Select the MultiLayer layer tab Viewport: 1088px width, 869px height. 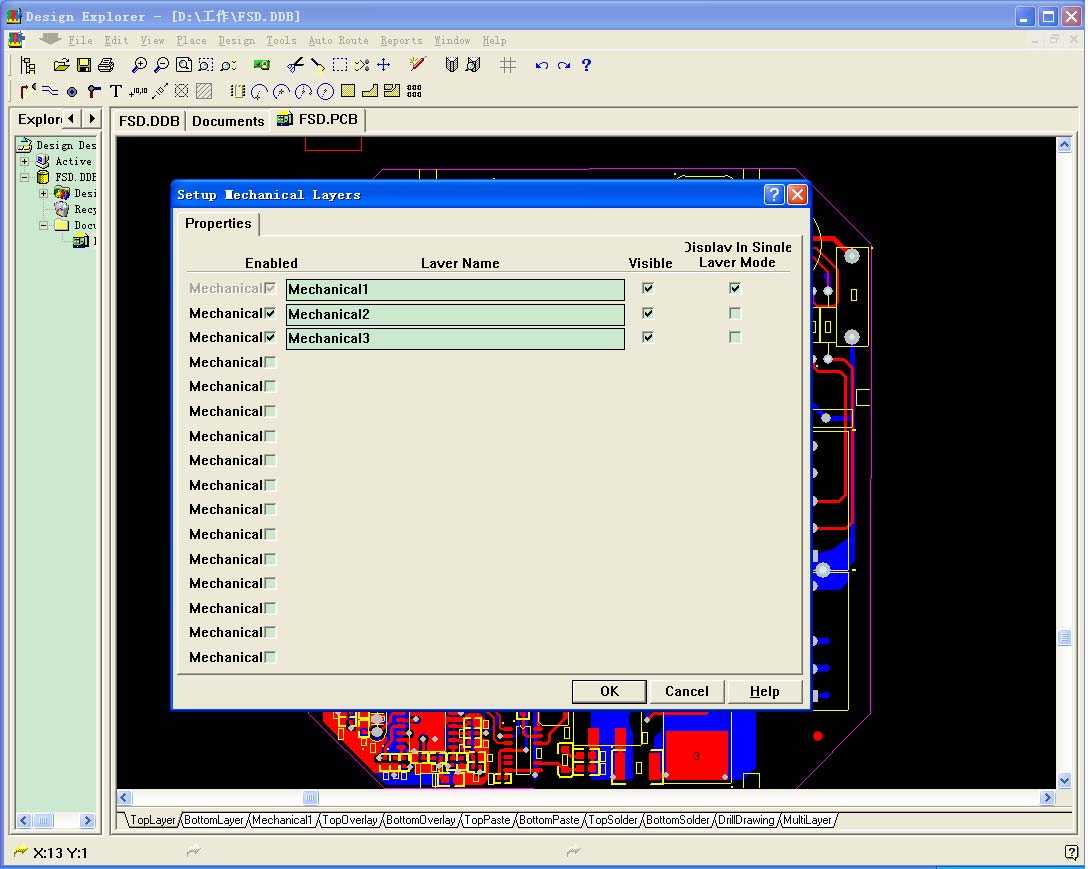coord(807,820)
